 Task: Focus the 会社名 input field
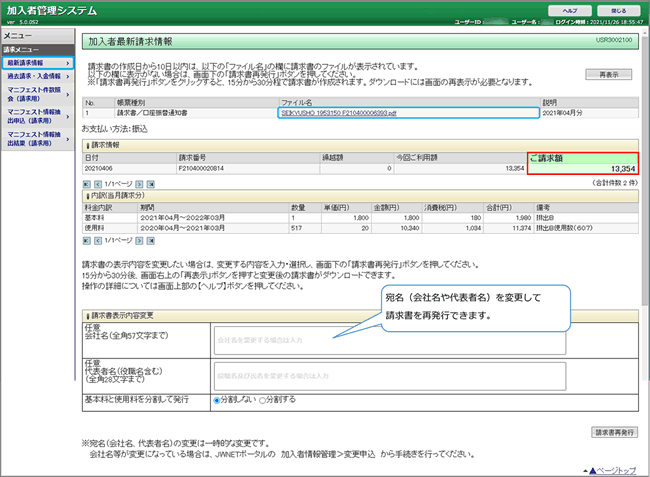coord(390,340)
